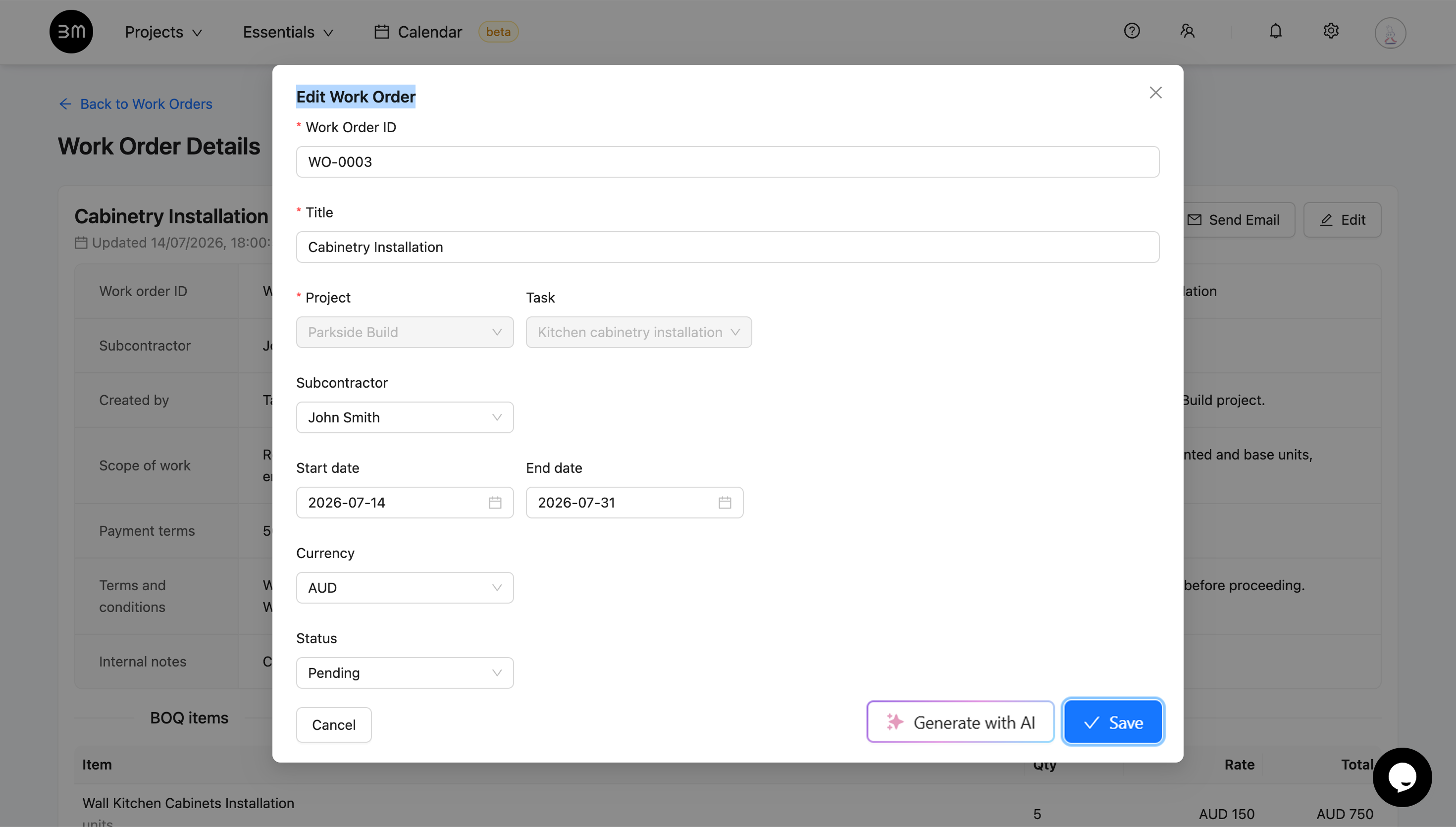1456x827 pixels.
Task: Open the Status Pending dropdown
Action: coord(405,673)
